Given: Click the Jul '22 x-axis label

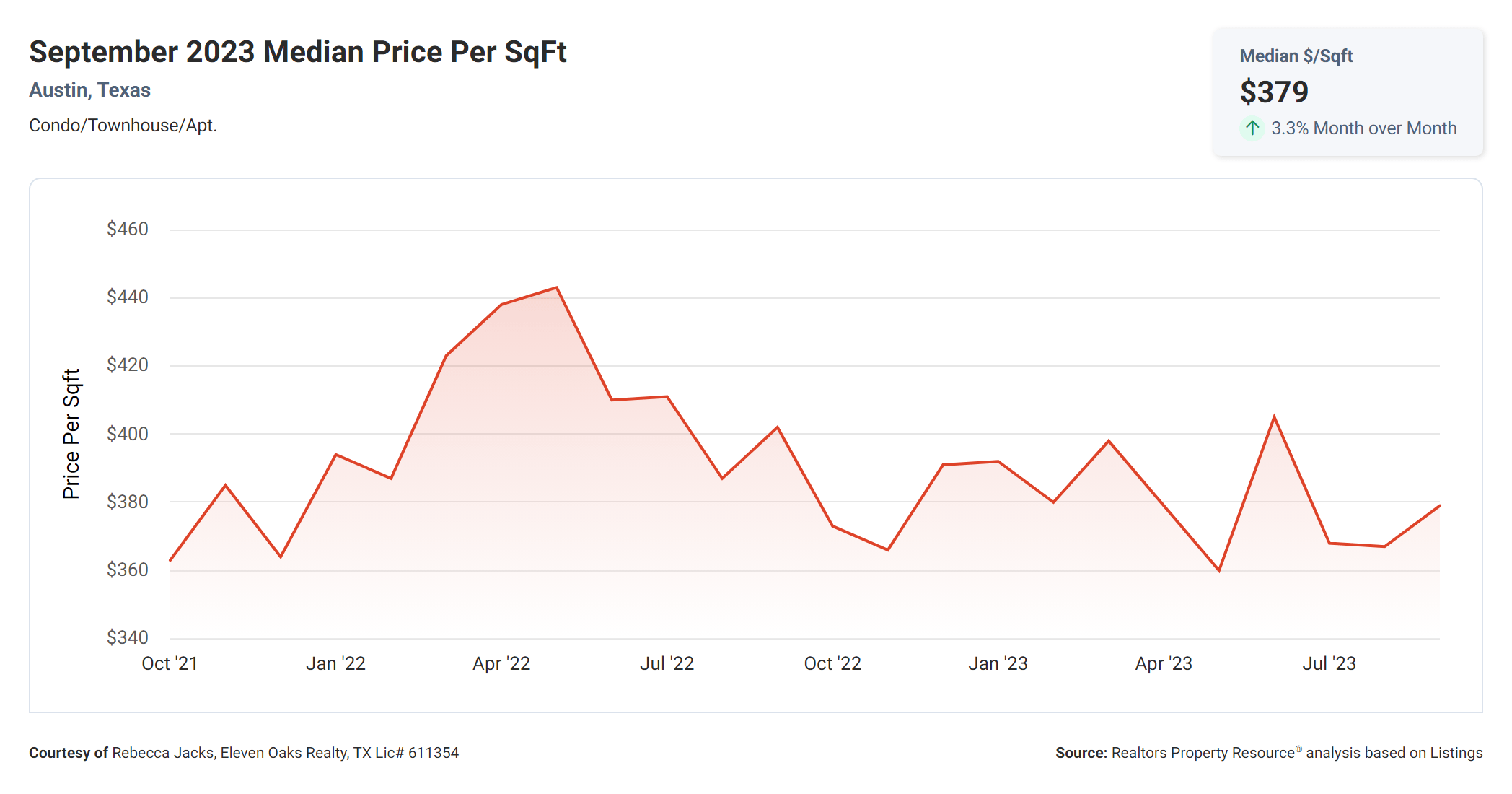Looking at the screenshot, I should (667, 663).
